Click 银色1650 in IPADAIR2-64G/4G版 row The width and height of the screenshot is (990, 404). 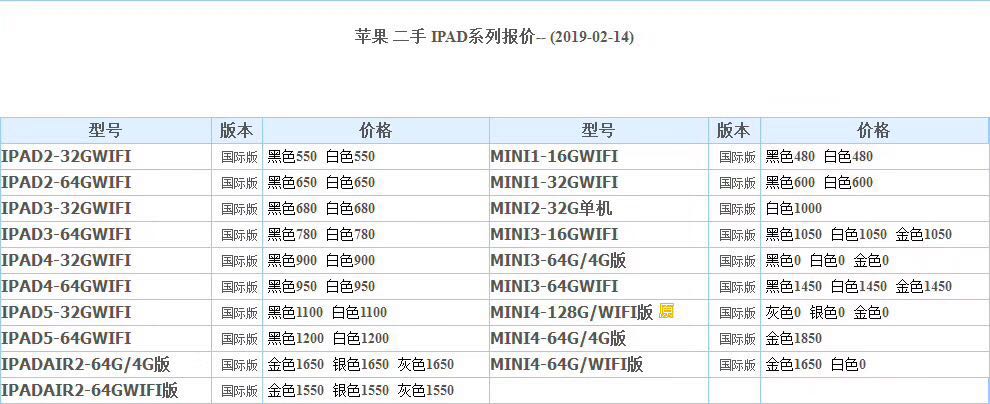pyautogui.click(x=361, y=364)
